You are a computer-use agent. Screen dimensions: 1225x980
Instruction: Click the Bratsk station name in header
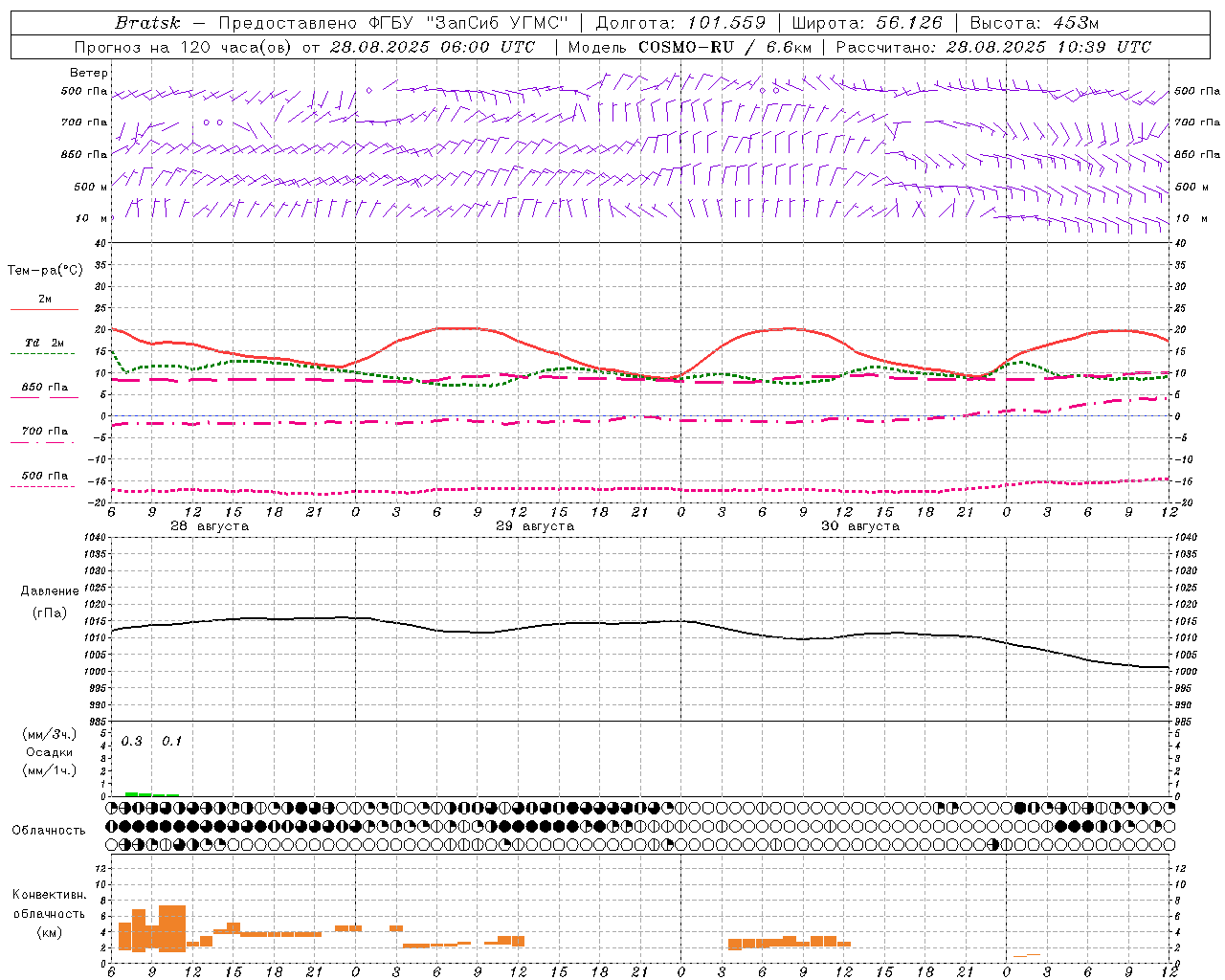pos(146,23)
